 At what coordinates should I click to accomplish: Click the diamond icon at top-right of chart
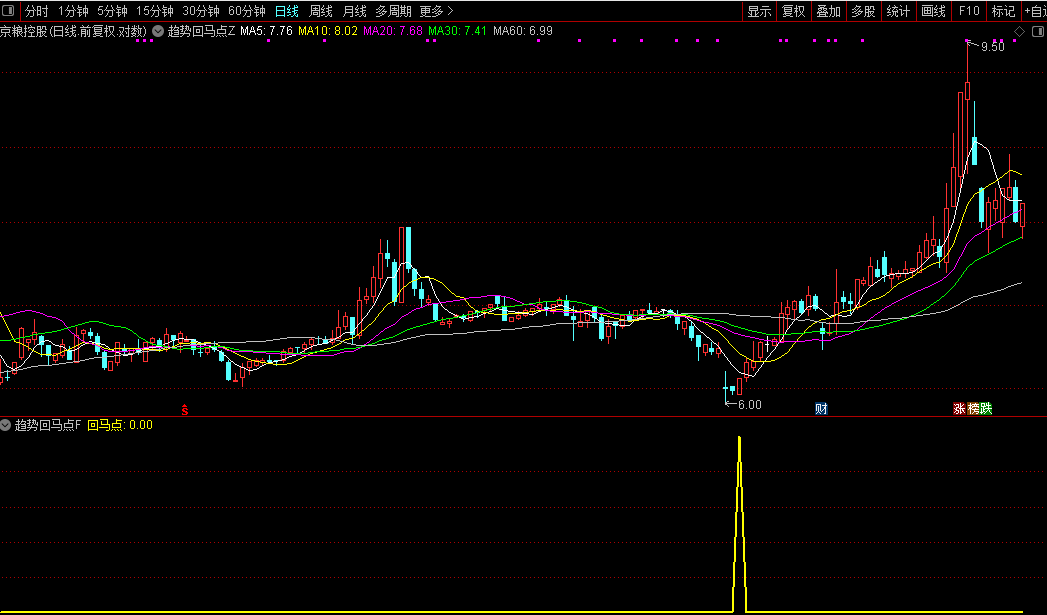(1019, 32)
